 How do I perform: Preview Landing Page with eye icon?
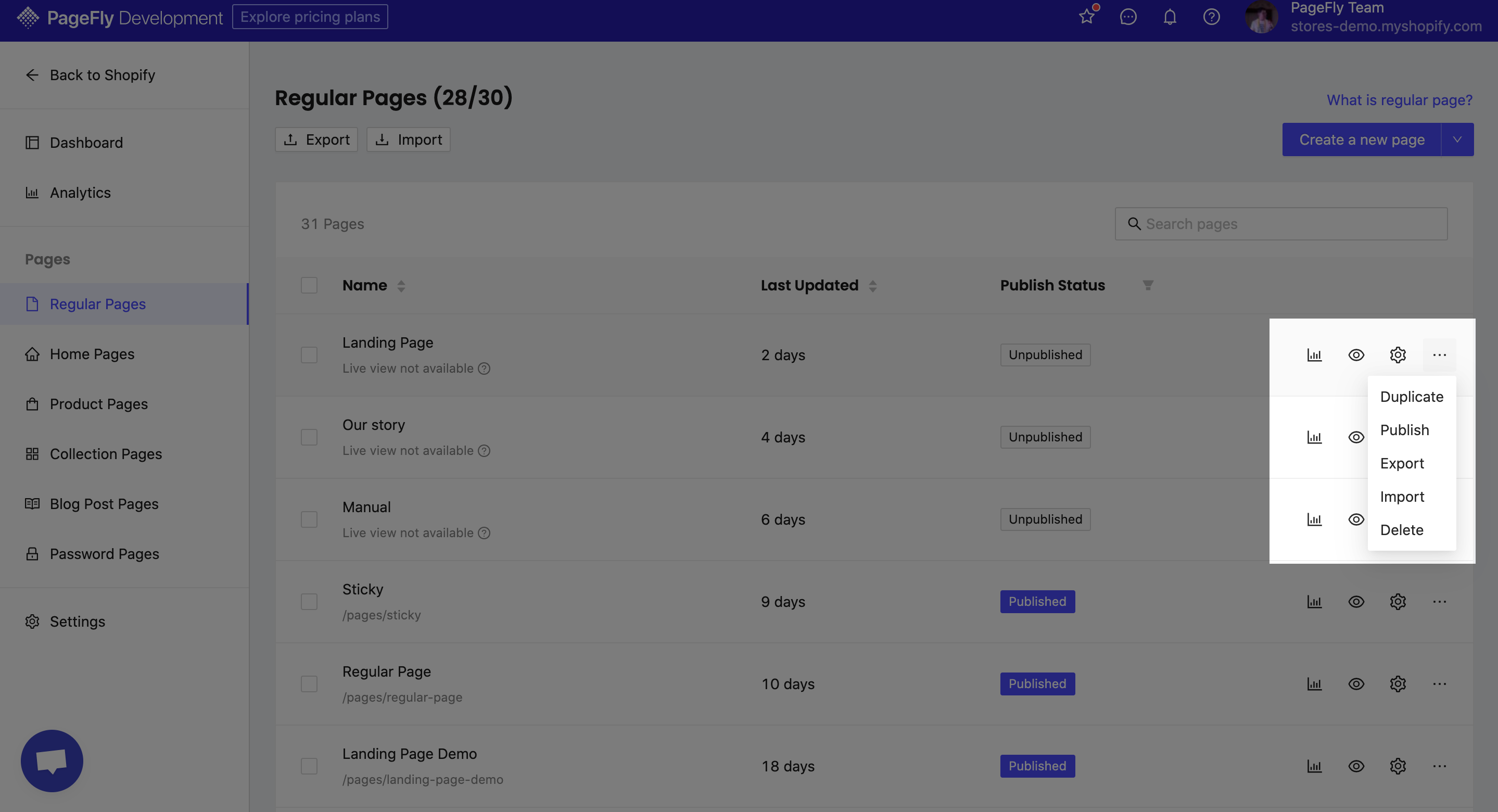1356,355
